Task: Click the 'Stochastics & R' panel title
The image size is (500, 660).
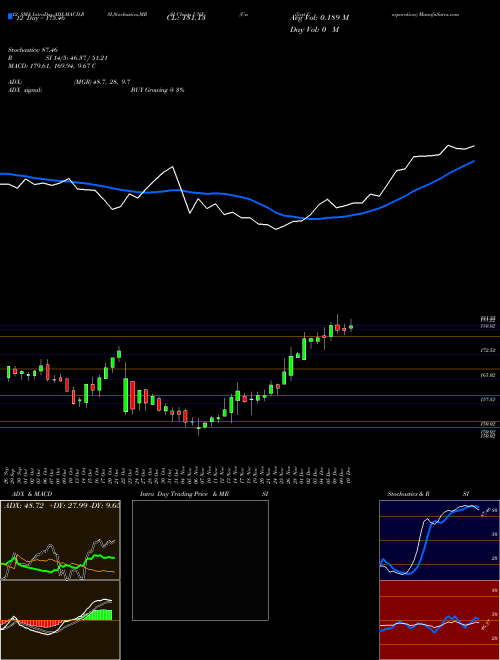Action: (x=408, y=494)
